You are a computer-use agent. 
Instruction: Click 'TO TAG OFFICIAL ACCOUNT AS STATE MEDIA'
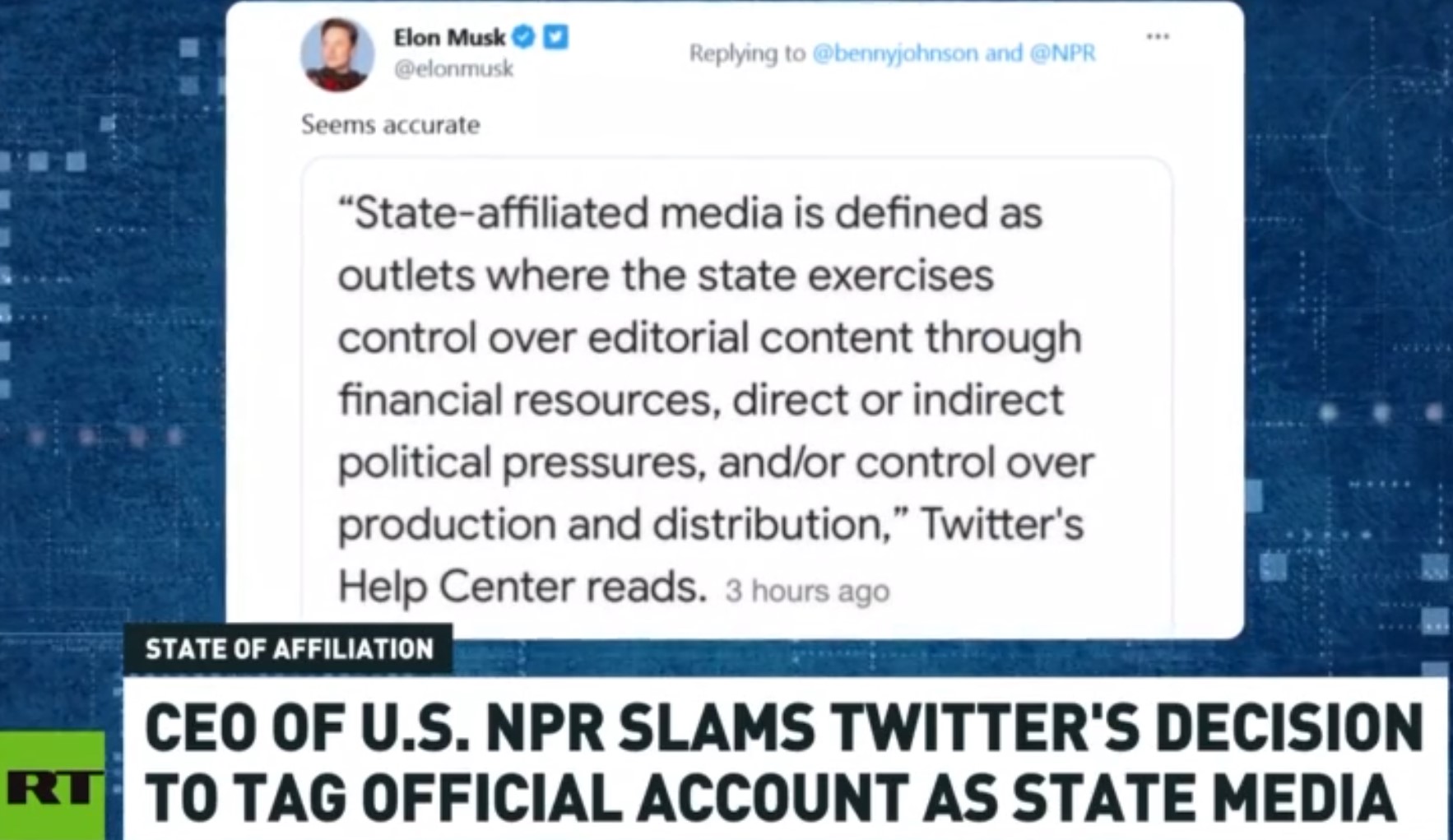coord(770,798)
